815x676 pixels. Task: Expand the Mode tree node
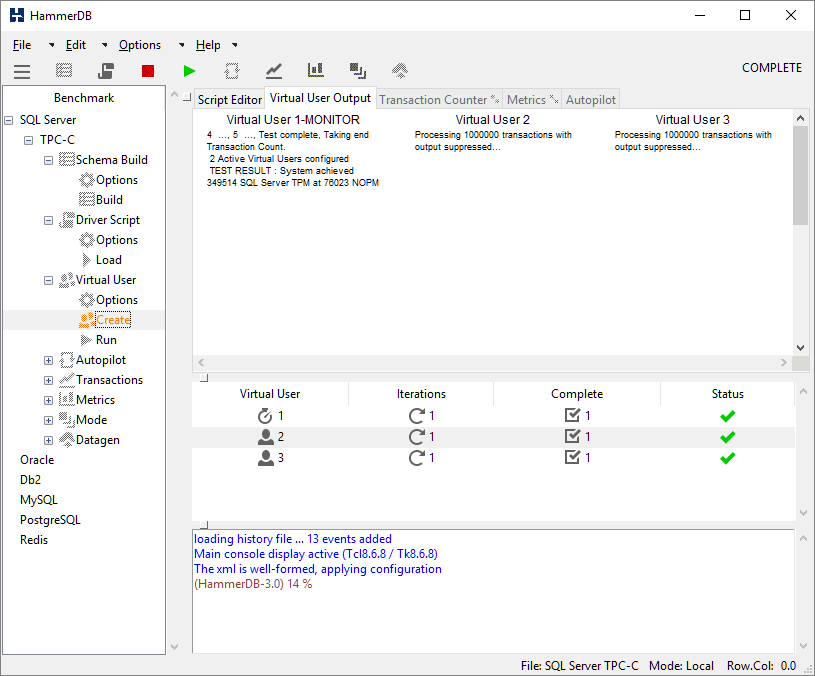point(48,420)
